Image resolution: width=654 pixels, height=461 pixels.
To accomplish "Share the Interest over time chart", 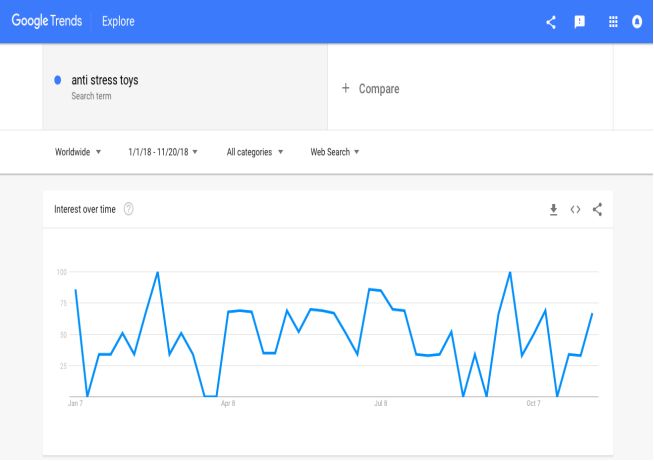I will coord(597,209).
